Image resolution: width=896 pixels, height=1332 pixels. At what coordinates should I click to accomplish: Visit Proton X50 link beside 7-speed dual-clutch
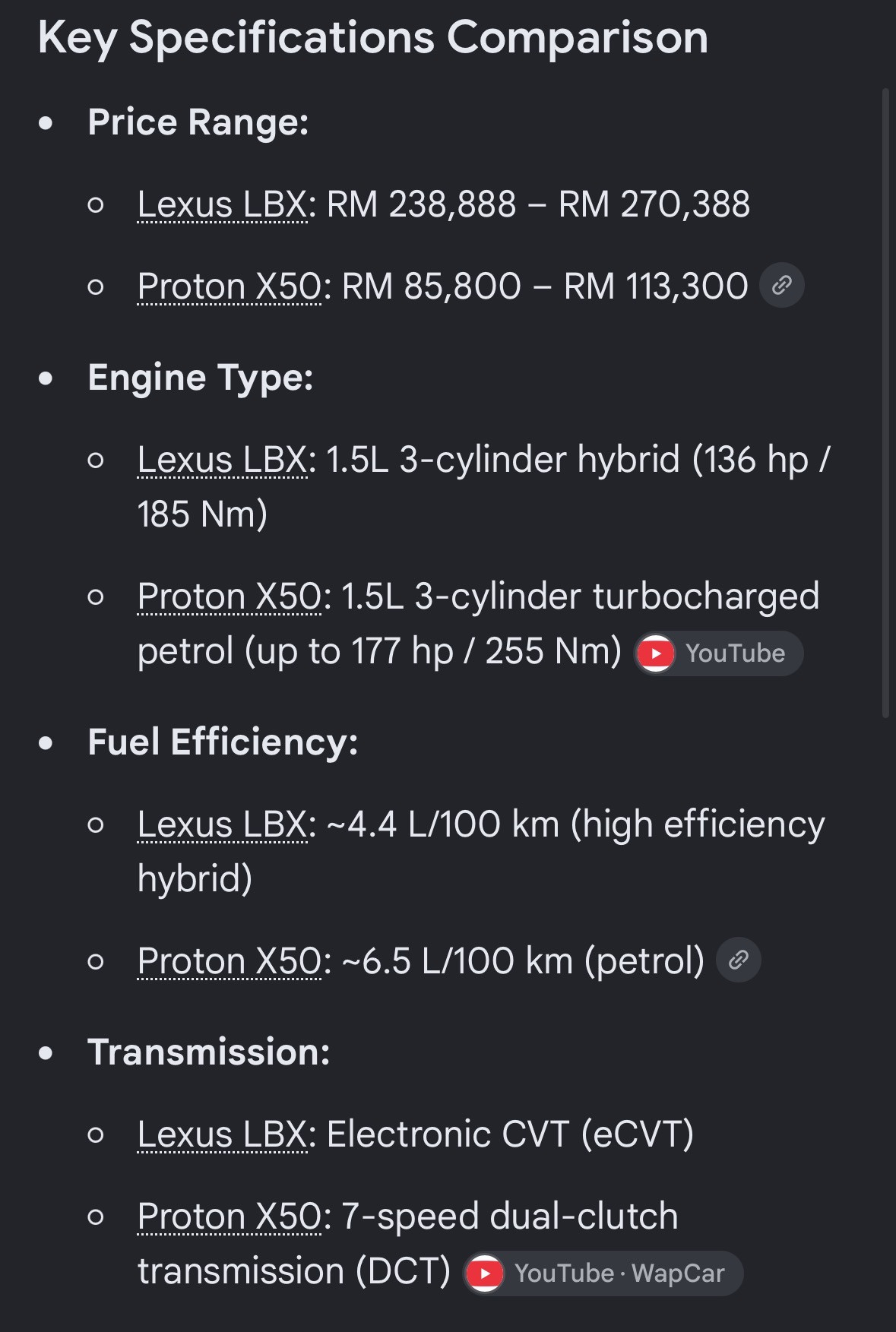pyautogui.click(x=230, y=1217)
